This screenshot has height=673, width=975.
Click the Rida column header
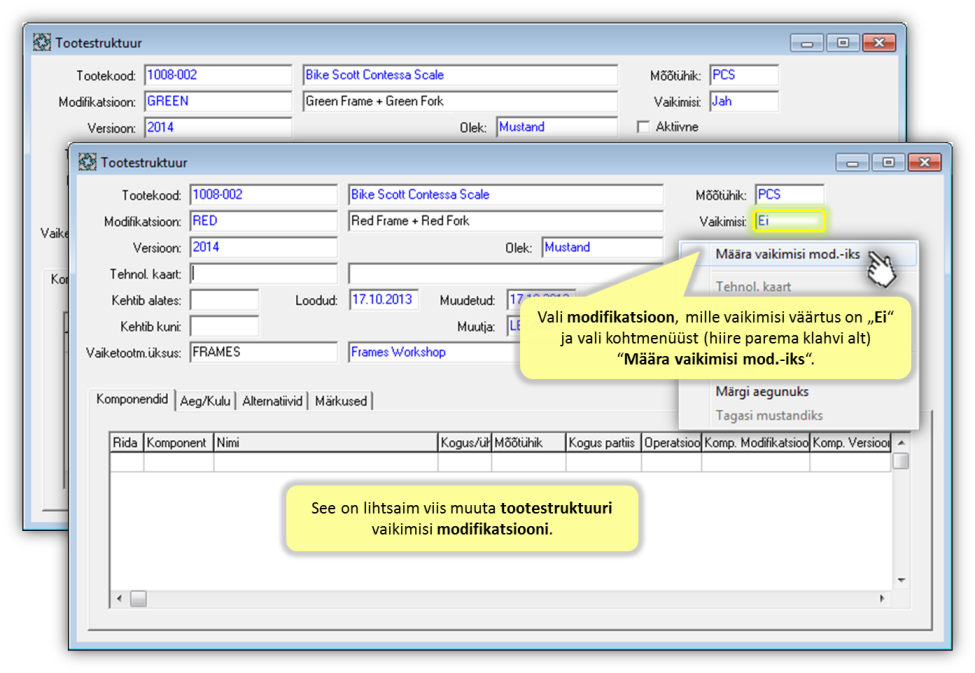coord(126,443)
